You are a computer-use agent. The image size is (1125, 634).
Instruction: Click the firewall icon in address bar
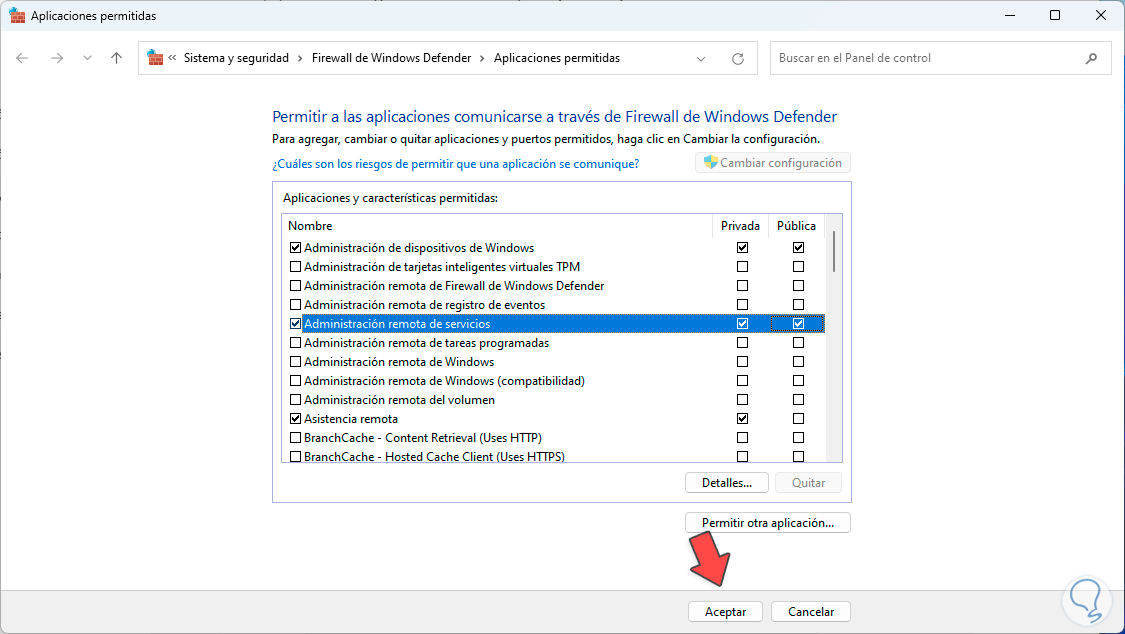[154, 58]
